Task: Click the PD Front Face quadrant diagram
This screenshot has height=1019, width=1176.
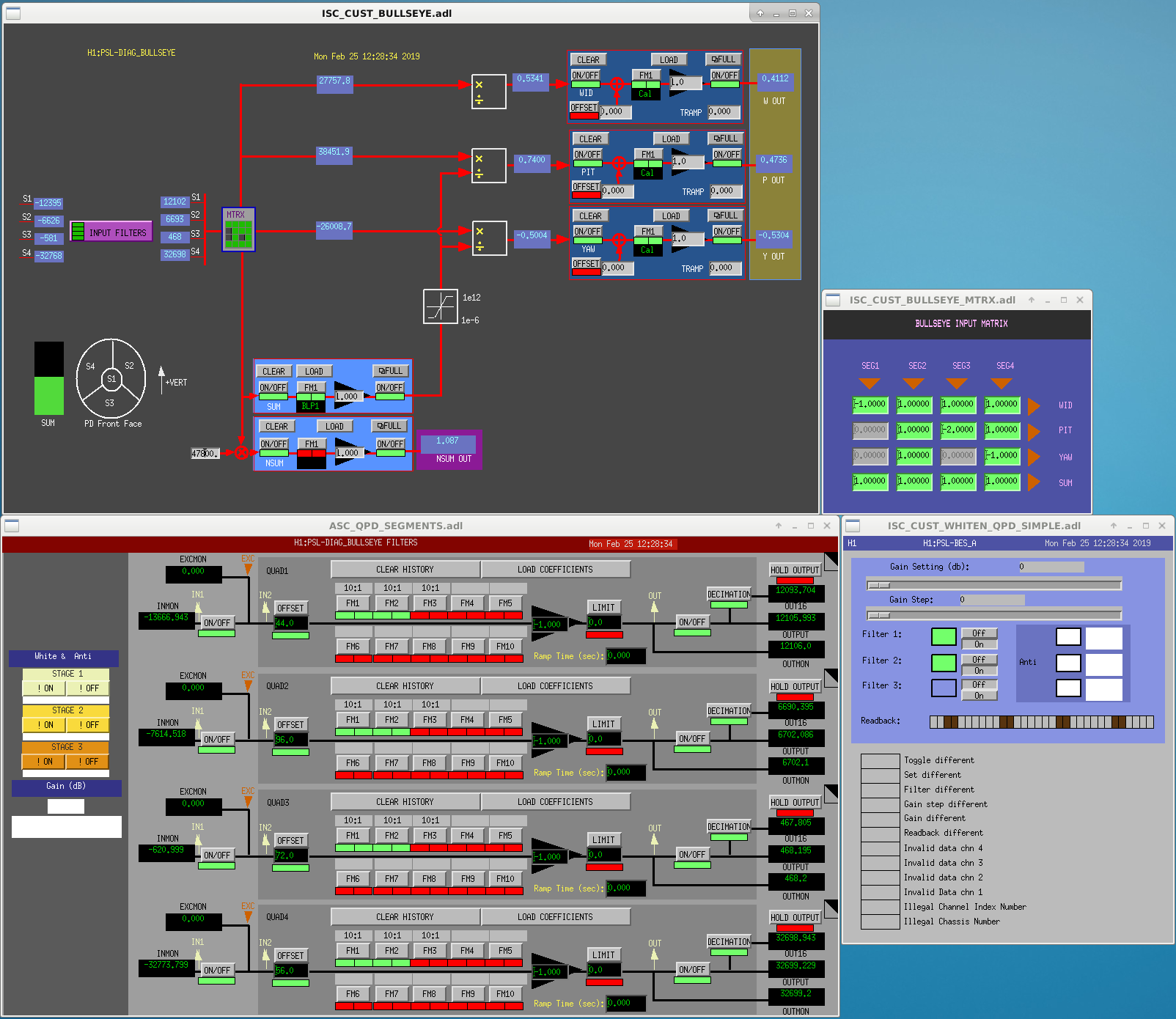Action: coord(111,379)
